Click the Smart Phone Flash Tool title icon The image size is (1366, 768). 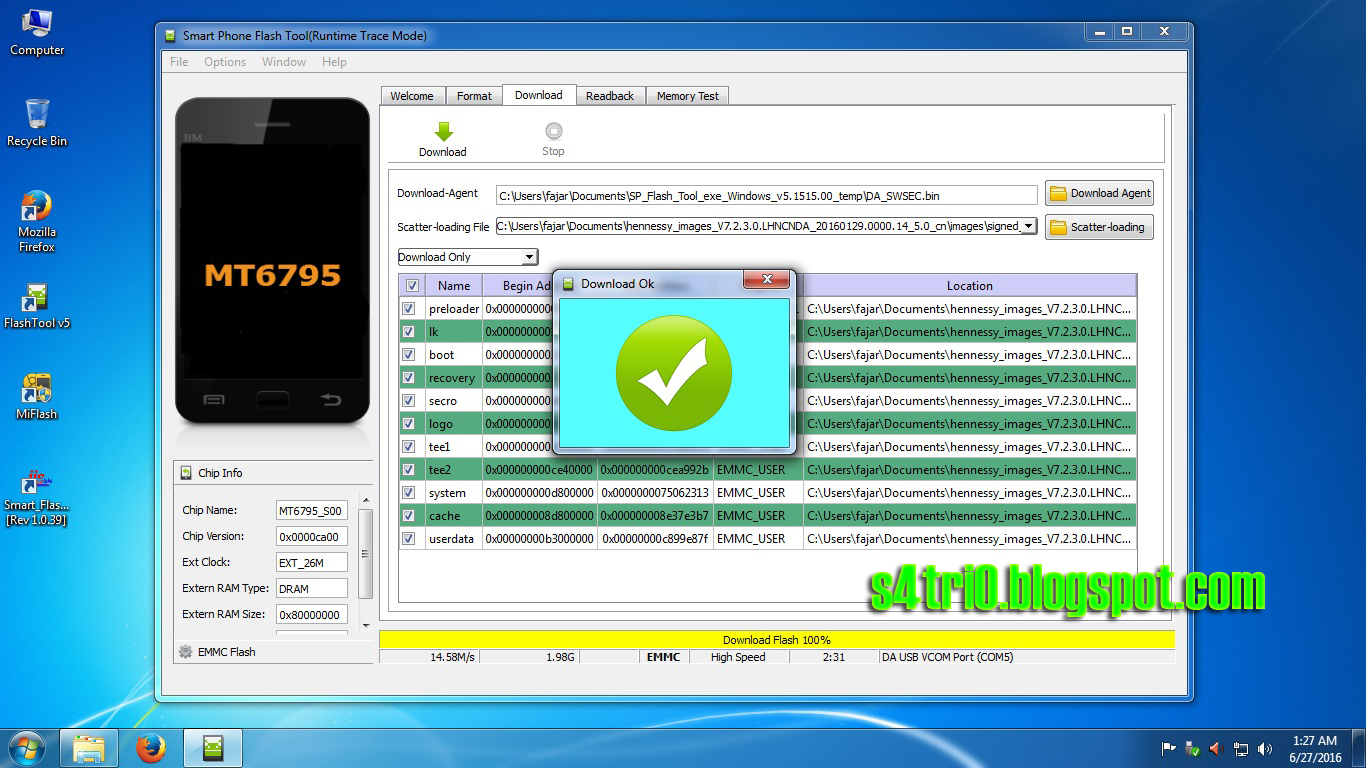click(x=170, y=35)
